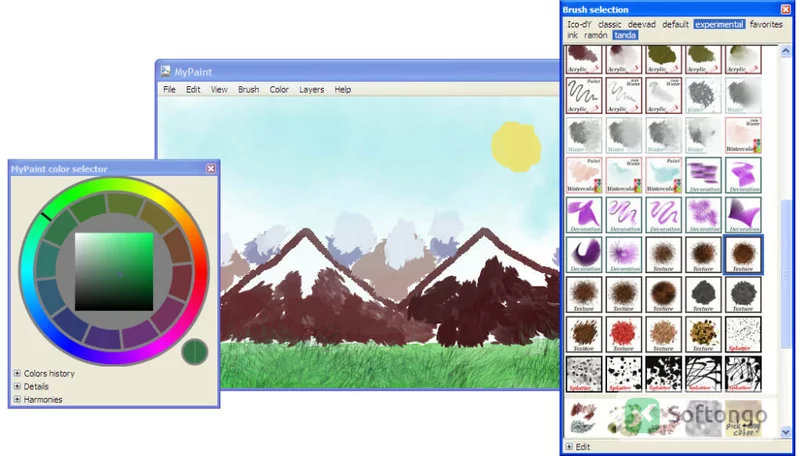Select the purple speckled patch Decoration brush
Screen dimensions: 800x456
click(703, 215)
